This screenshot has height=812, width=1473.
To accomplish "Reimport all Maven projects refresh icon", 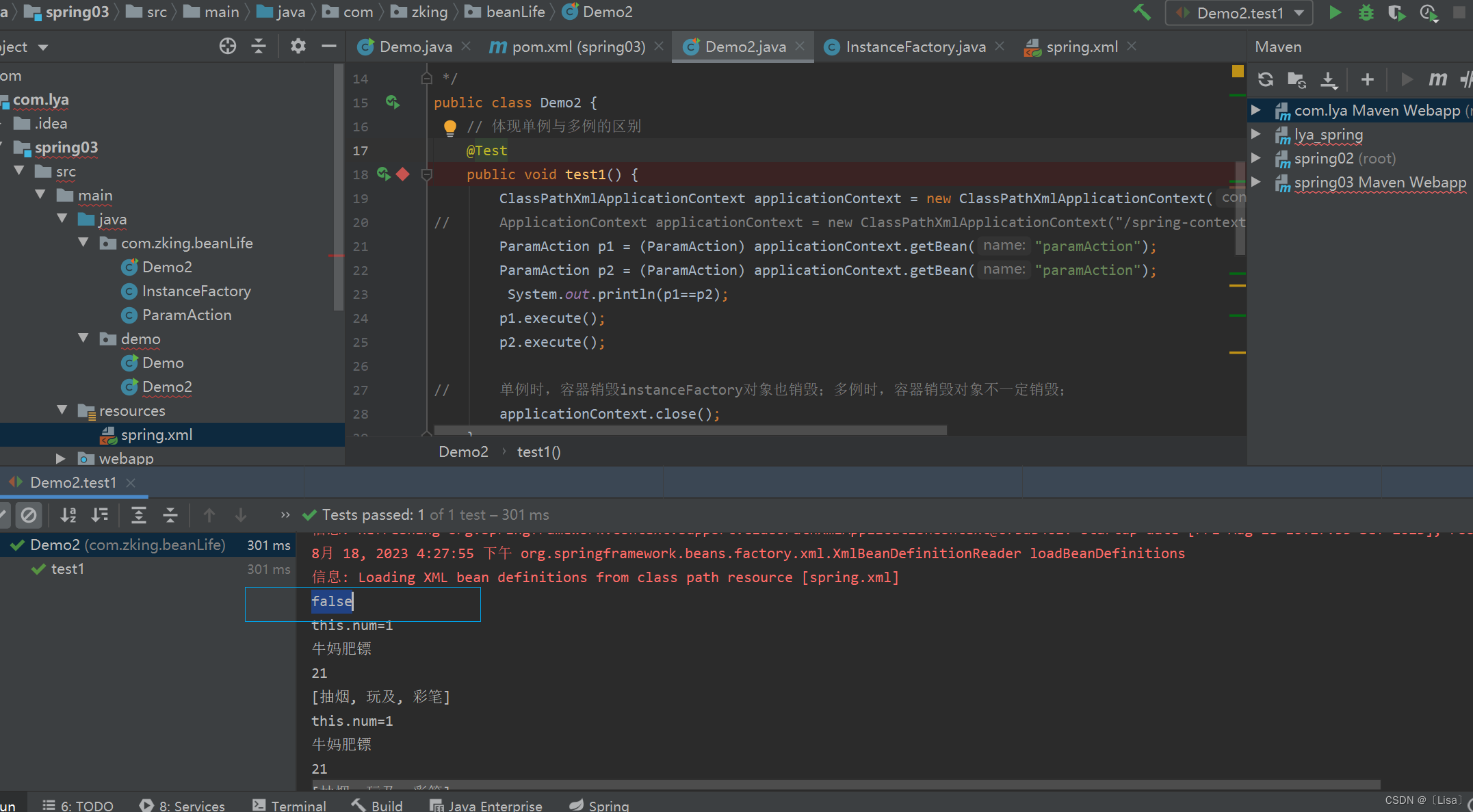I will (x=1266, y=79).
